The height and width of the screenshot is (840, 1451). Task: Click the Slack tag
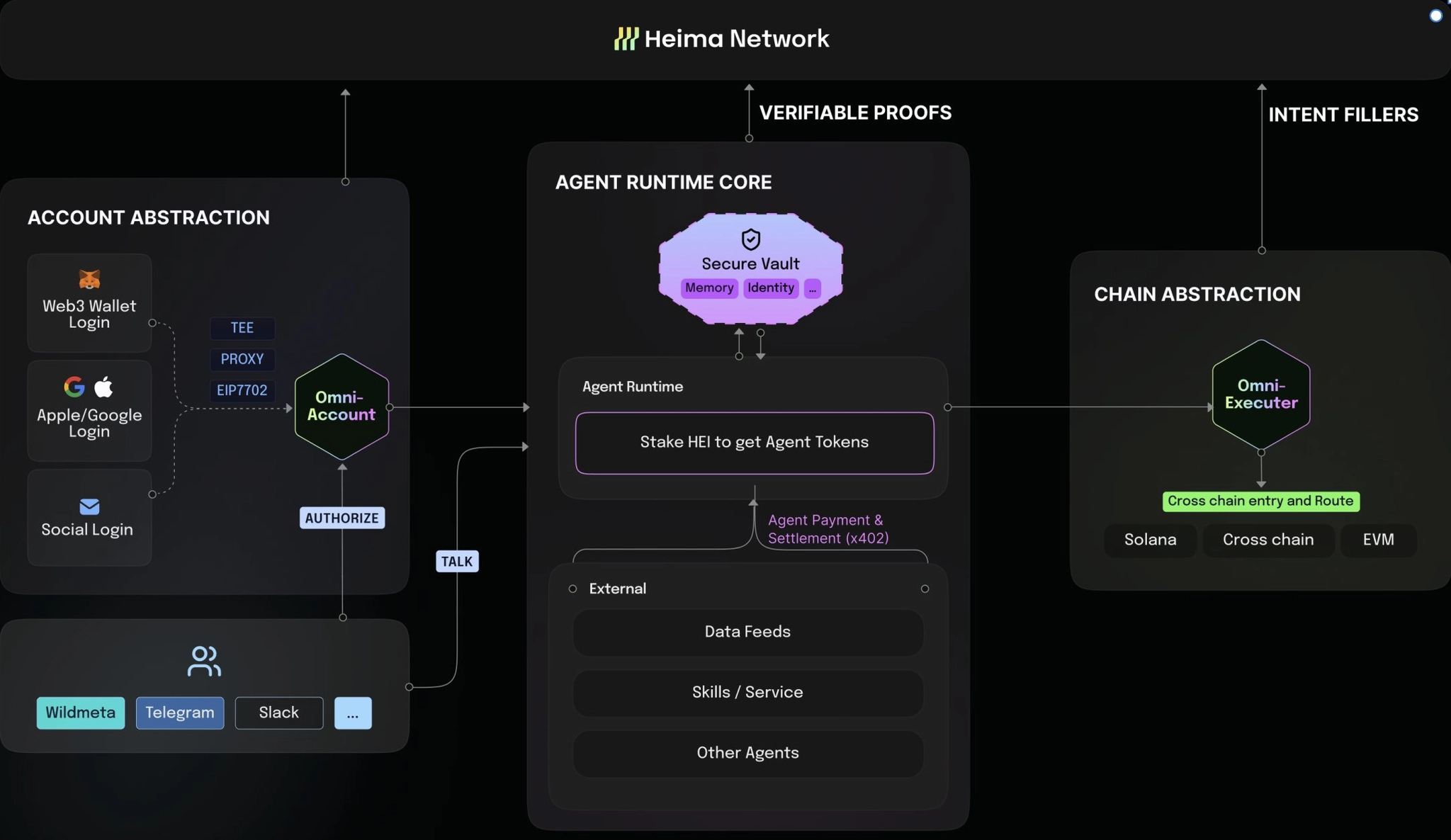pos(278,713)
